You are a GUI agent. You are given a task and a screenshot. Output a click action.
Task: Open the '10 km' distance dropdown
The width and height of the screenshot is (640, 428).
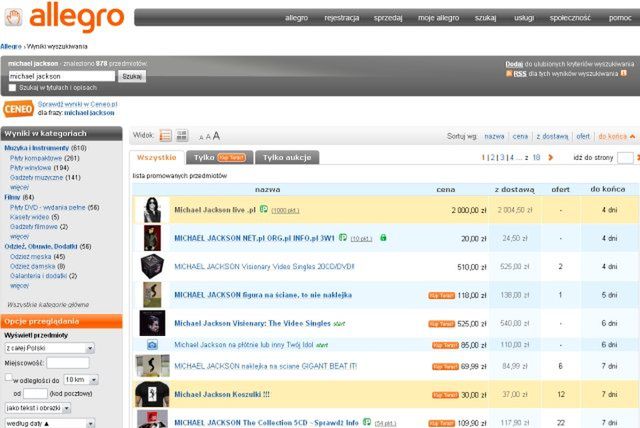81,380
